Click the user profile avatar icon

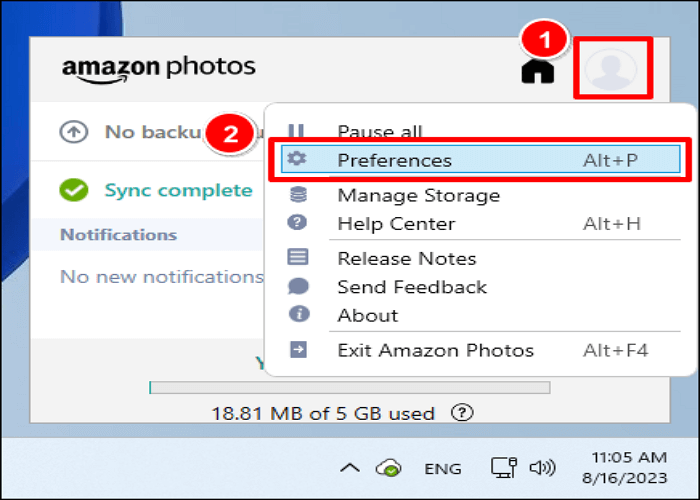click(611, 69)
